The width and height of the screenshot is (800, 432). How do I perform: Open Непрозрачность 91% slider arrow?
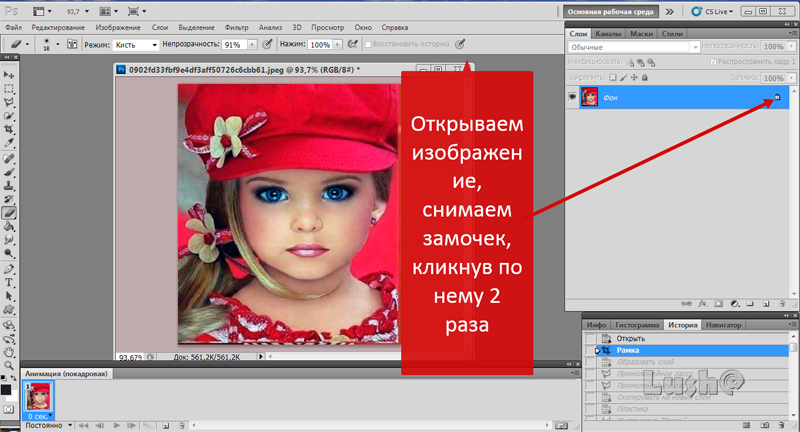tap(252, 45)
